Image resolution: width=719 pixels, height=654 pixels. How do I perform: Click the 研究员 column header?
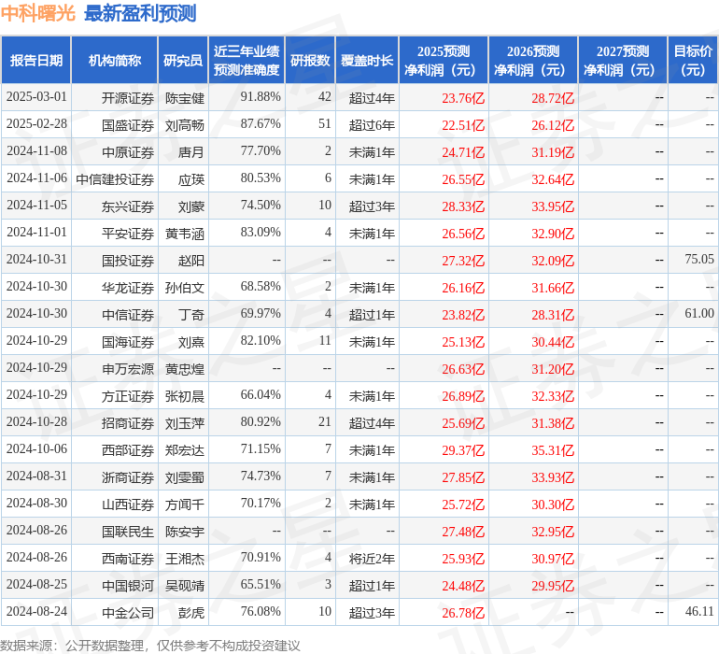click(x=183, y=61)
